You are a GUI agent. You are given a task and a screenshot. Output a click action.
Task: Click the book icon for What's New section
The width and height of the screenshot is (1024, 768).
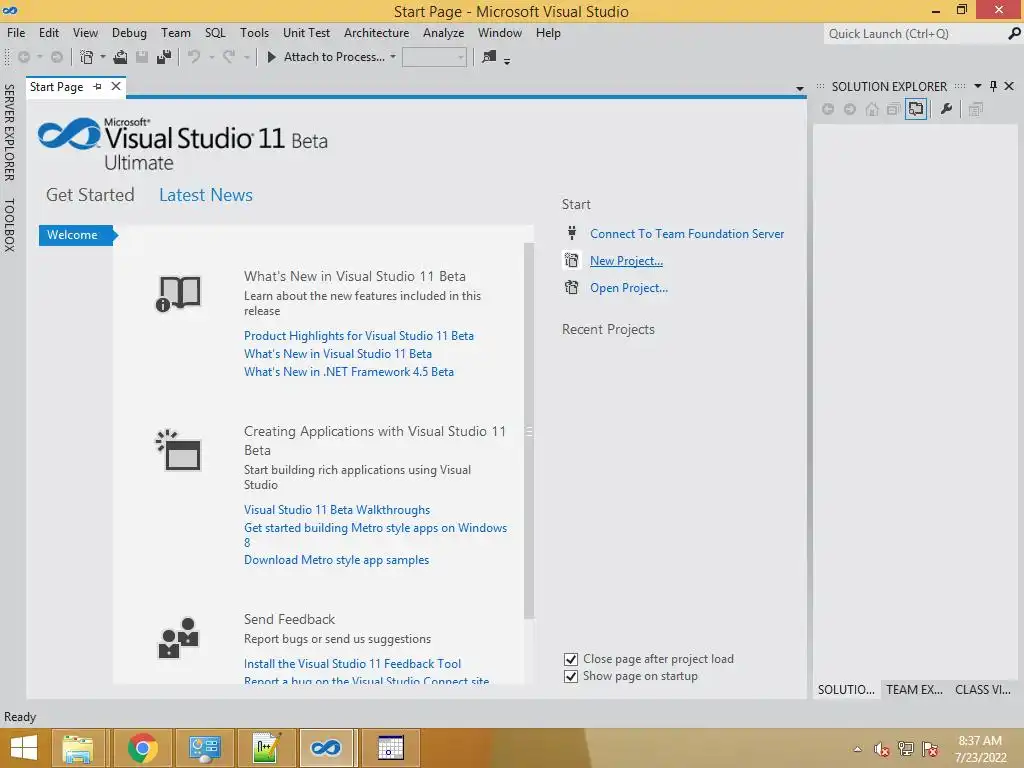coord(178,294)
